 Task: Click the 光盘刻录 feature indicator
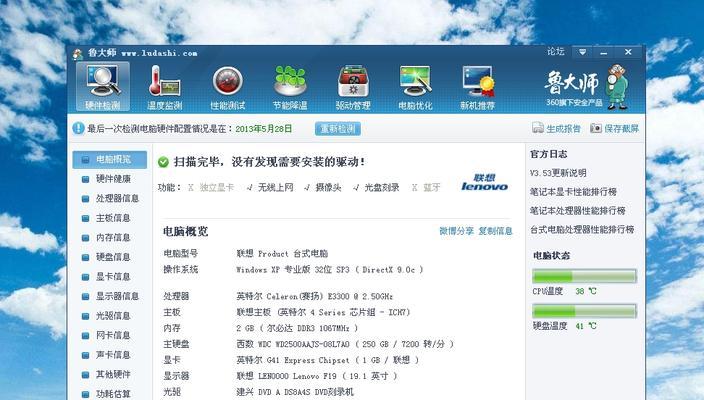coord(376,188)
